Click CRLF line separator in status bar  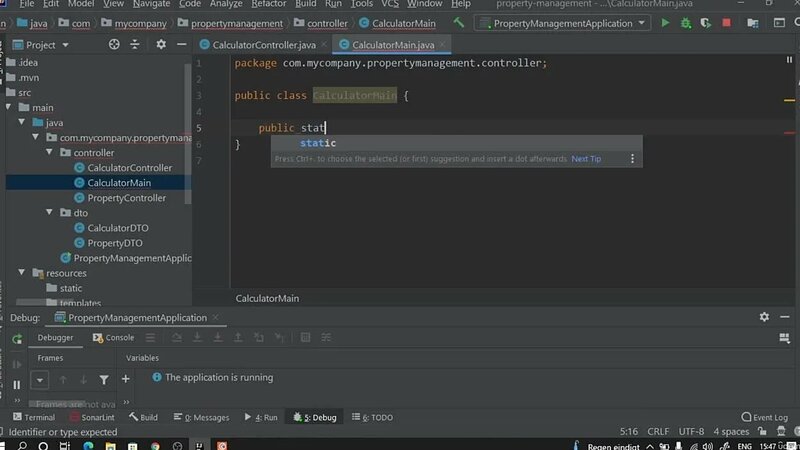coord(658,432)
